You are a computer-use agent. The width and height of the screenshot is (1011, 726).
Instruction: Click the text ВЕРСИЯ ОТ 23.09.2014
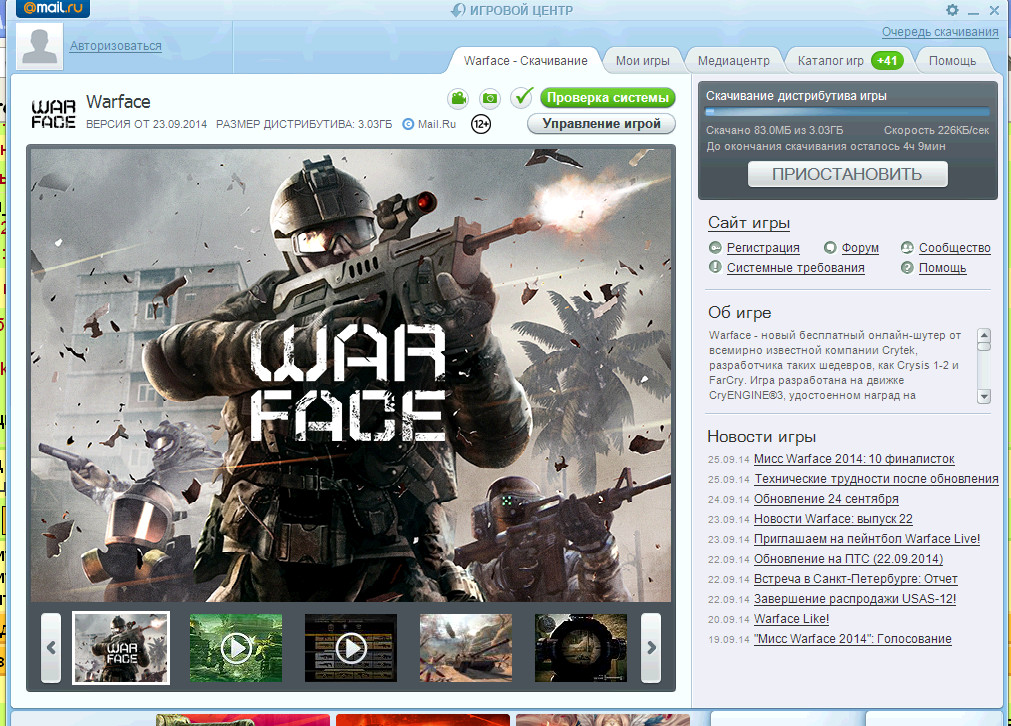coord(146,124)
